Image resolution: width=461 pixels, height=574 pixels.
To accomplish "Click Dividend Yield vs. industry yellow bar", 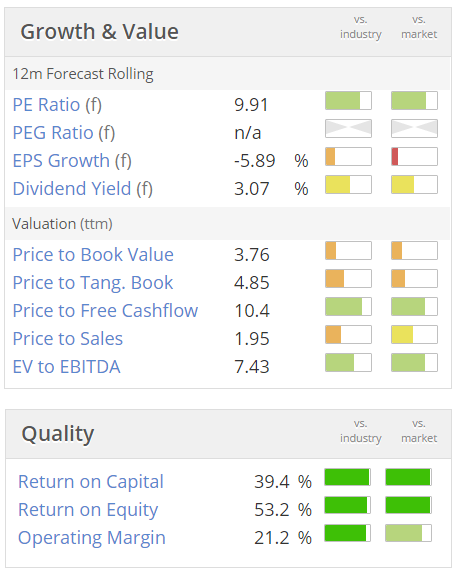I will tap(348, 184).
